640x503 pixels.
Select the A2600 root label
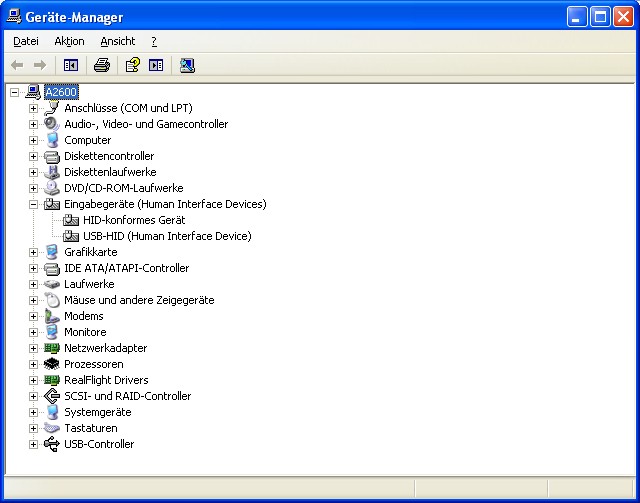pyautogui.click(x=61, y=92)
